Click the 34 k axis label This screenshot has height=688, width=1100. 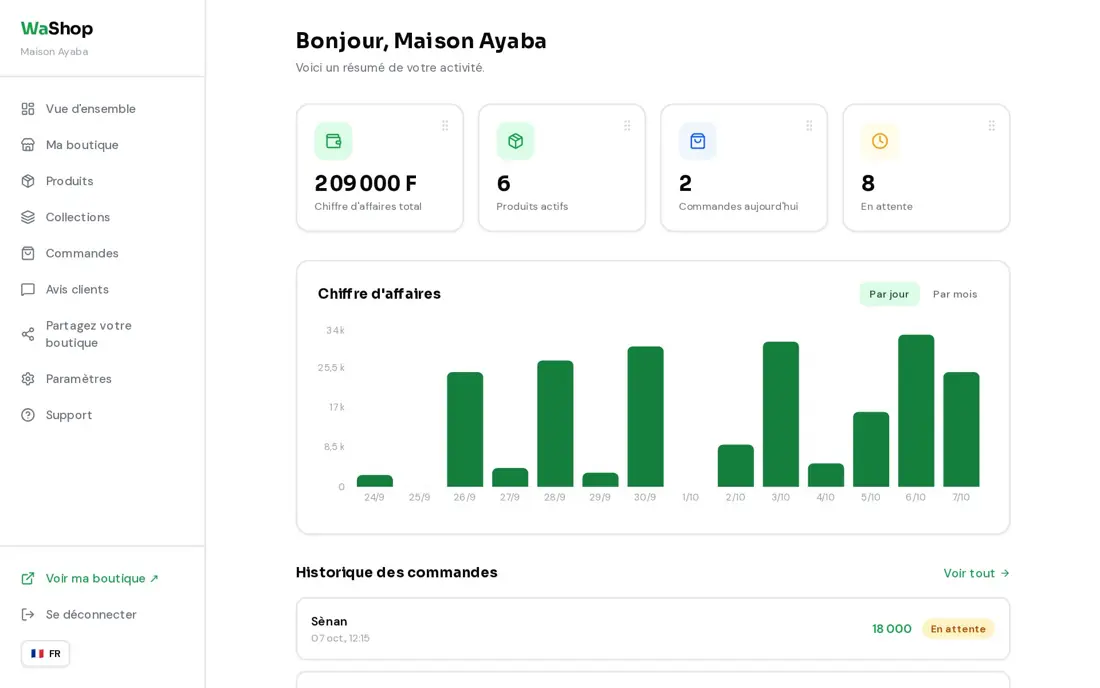point(335,330)
